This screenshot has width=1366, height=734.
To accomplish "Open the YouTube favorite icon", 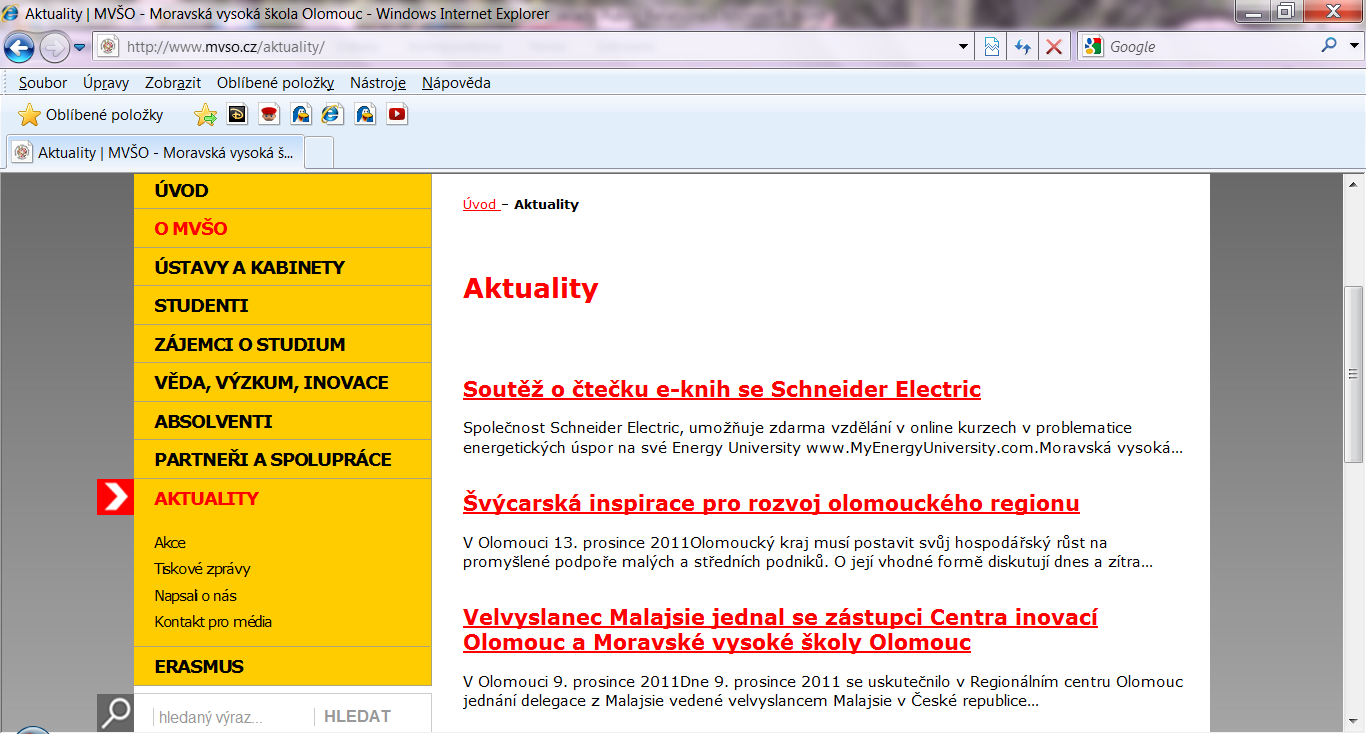I will click(x=397, y=114).
